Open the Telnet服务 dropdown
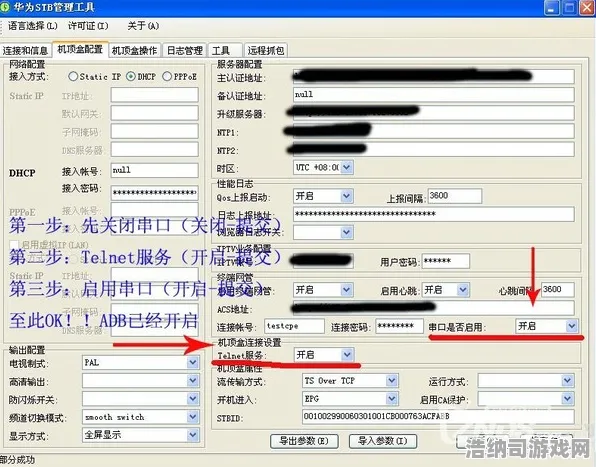The image size is (596, 467). [347, 355]
